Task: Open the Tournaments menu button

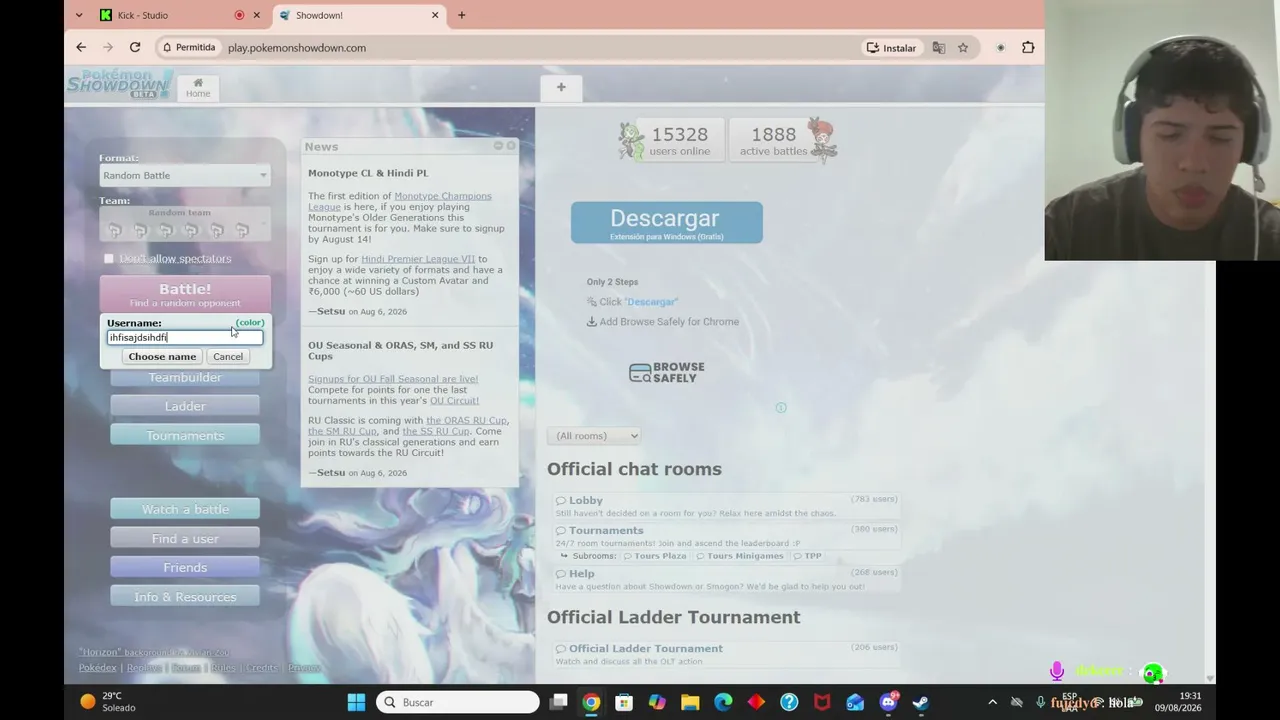Action: pyautogui.click(x=185, y=435)
